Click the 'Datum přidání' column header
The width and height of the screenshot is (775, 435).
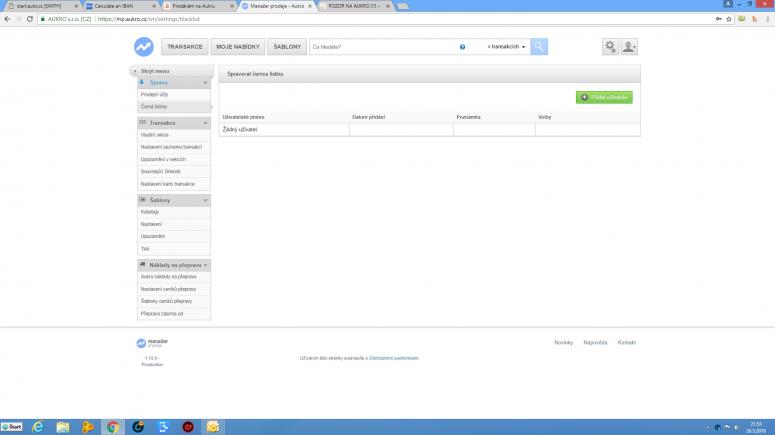click(369, 117)
